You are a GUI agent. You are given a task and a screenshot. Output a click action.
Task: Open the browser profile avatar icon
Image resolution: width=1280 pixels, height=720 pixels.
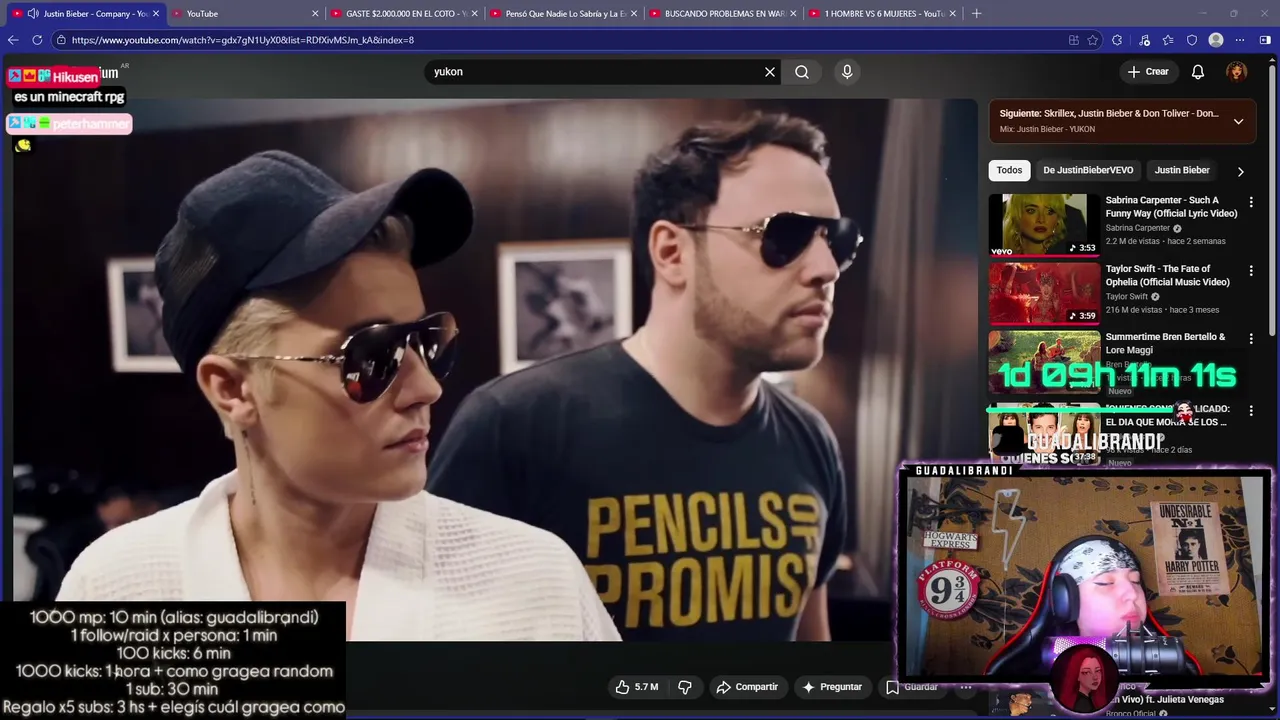pos(1216,40)
